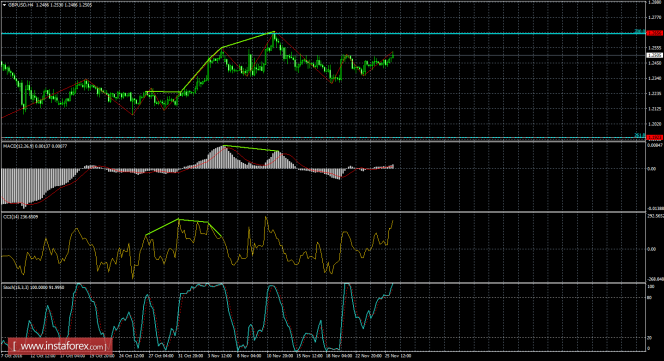This screenshot has width=664, height=361.
Task: Open the www.instaforex.com watermark link
Action: (x=60, y=347)
